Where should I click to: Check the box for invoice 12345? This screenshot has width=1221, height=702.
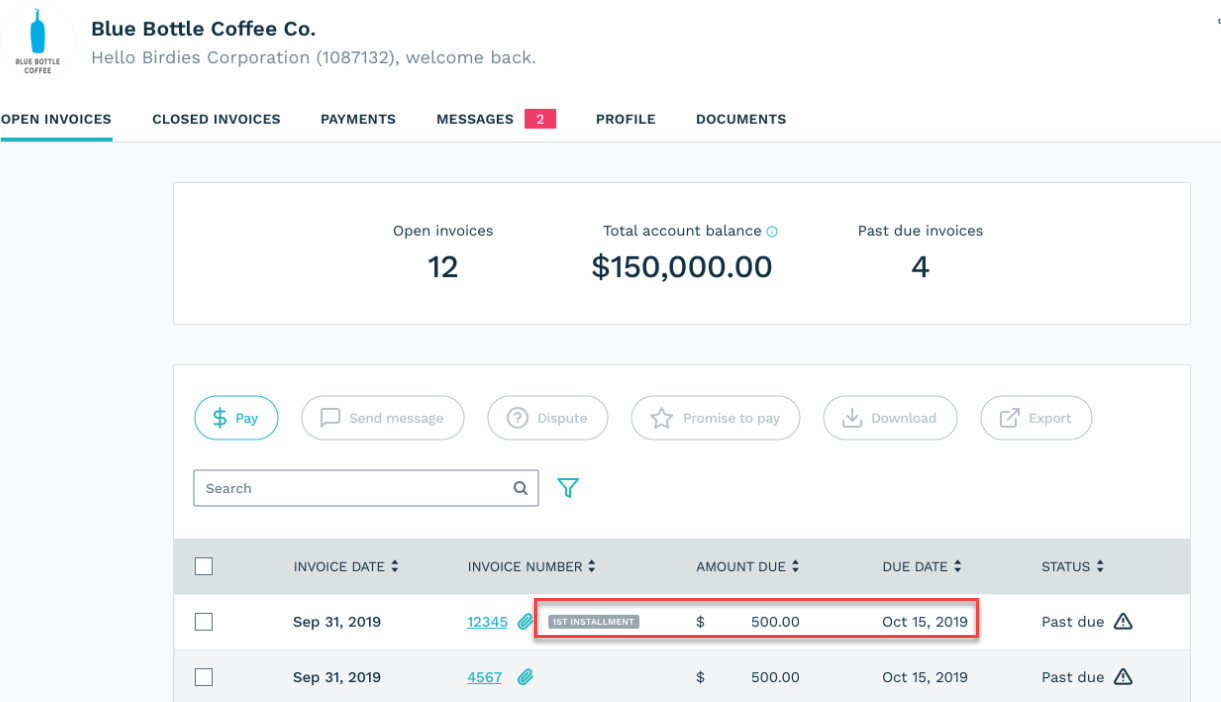(204, 622)
